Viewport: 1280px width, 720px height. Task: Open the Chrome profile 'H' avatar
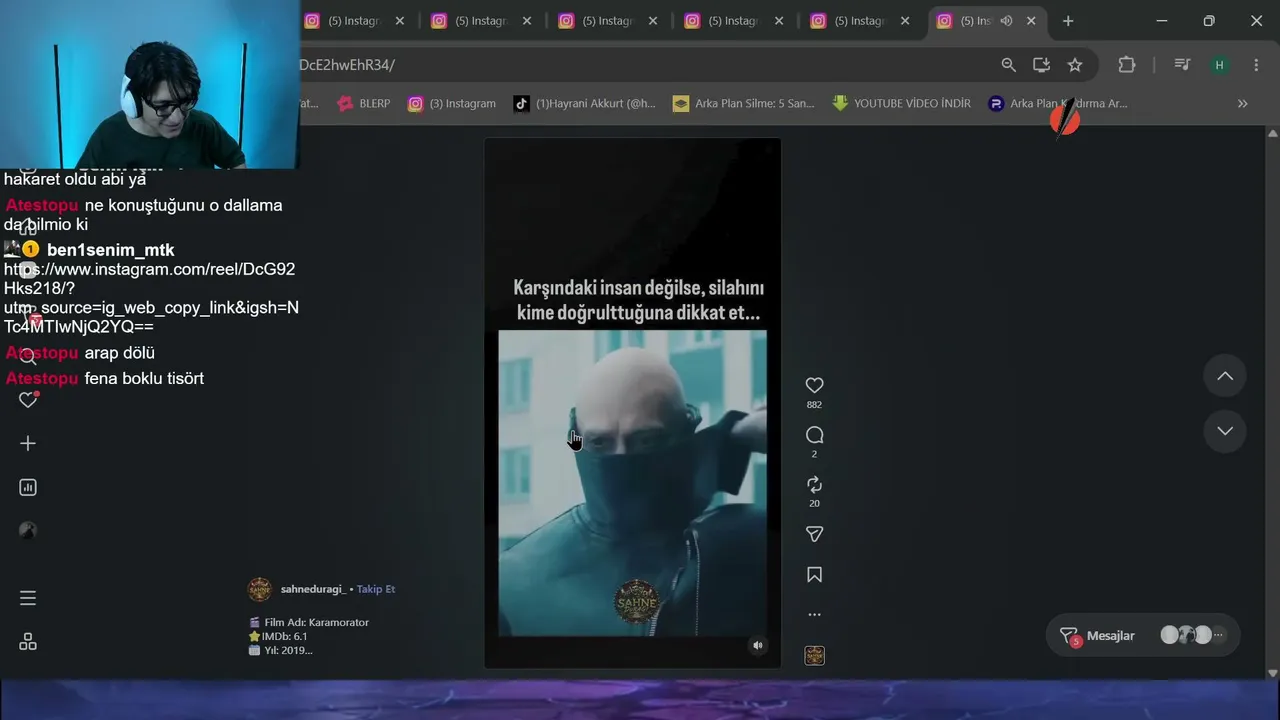(1219, 65)
